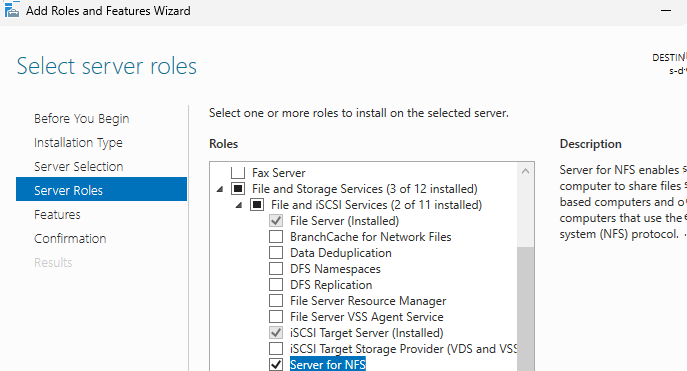Collapse File and iSCSI Services node
The height and width of the screenshot is (371, 687).
click(x=239, y=205)
